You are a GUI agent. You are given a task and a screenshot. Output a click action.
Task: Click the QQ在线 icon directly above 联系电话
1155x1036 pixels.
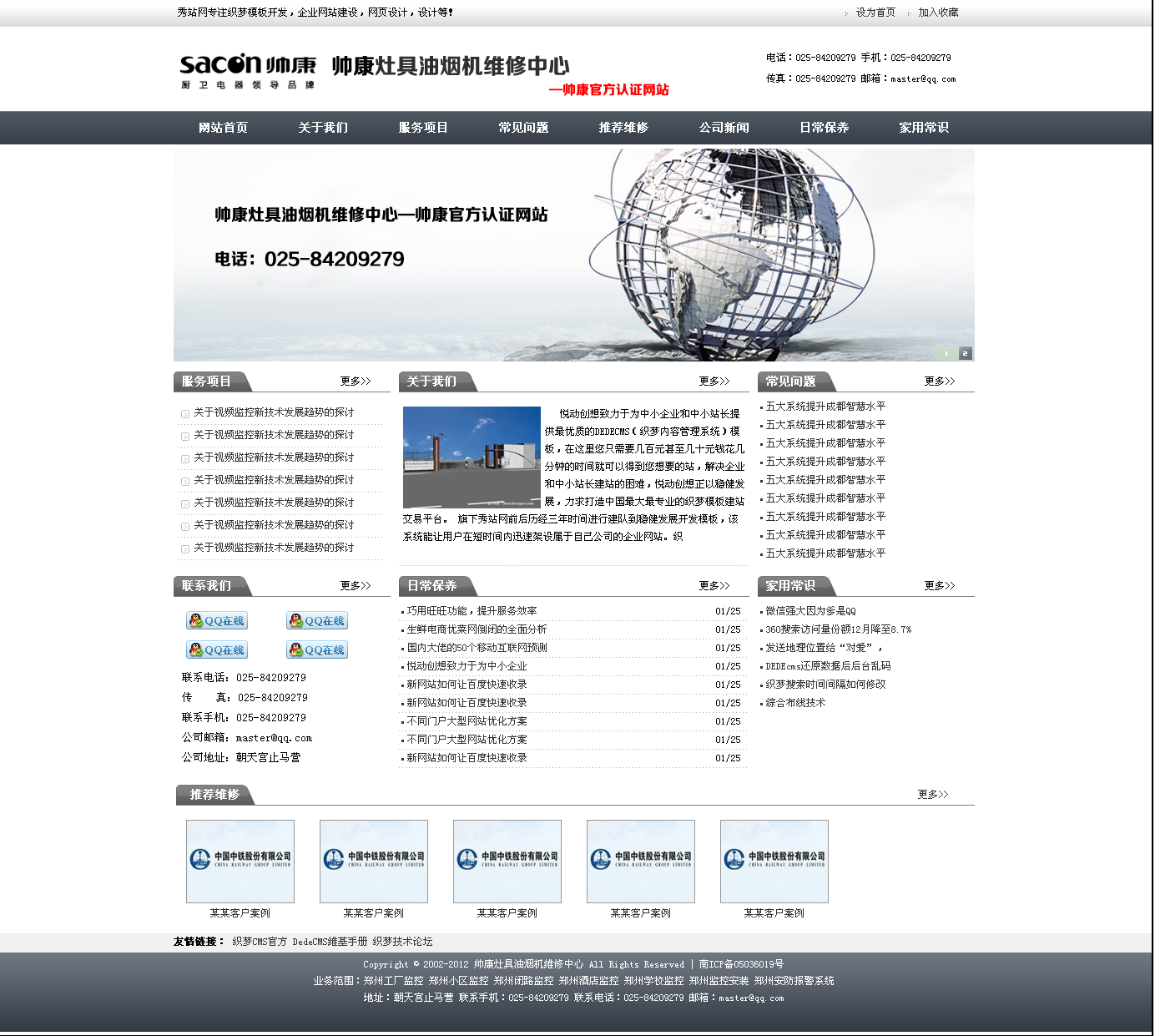[x=217, y=649]
